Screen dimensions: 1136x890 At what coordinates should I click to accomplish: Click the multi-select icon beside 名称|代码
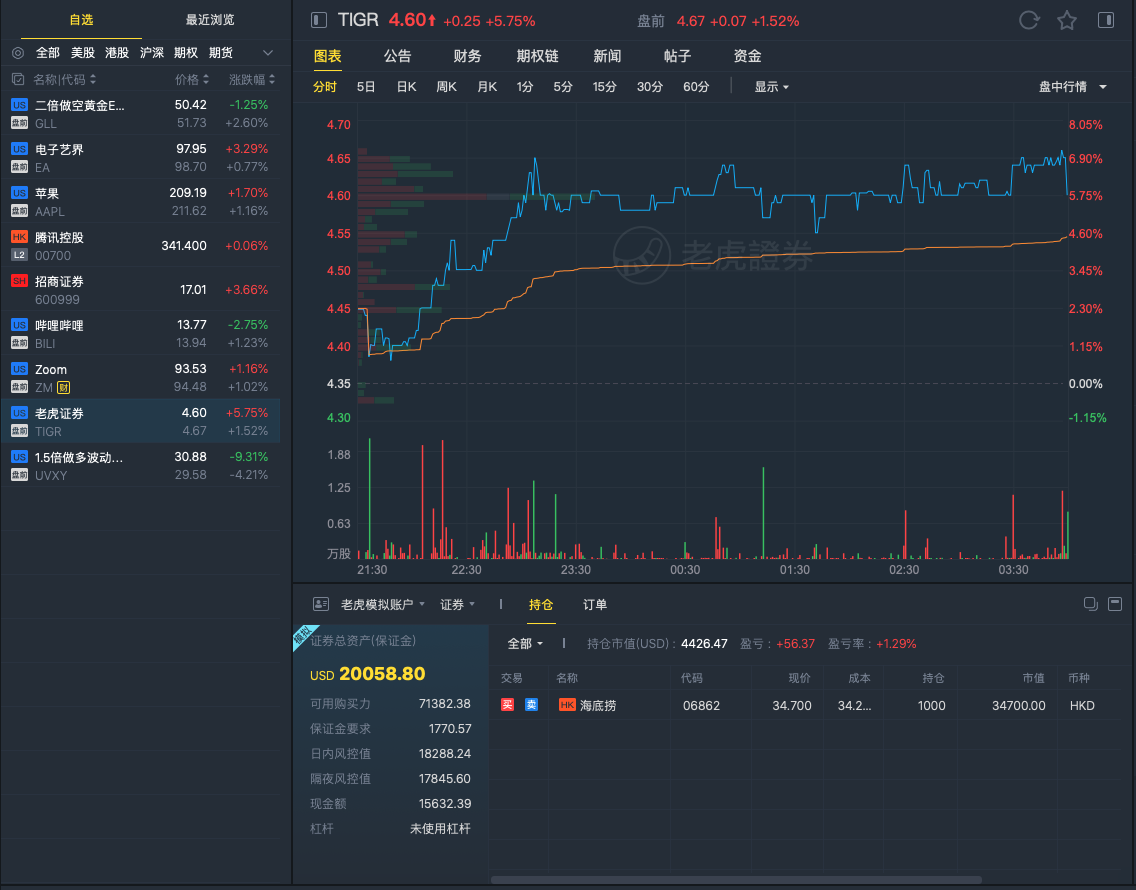point(18,80)
